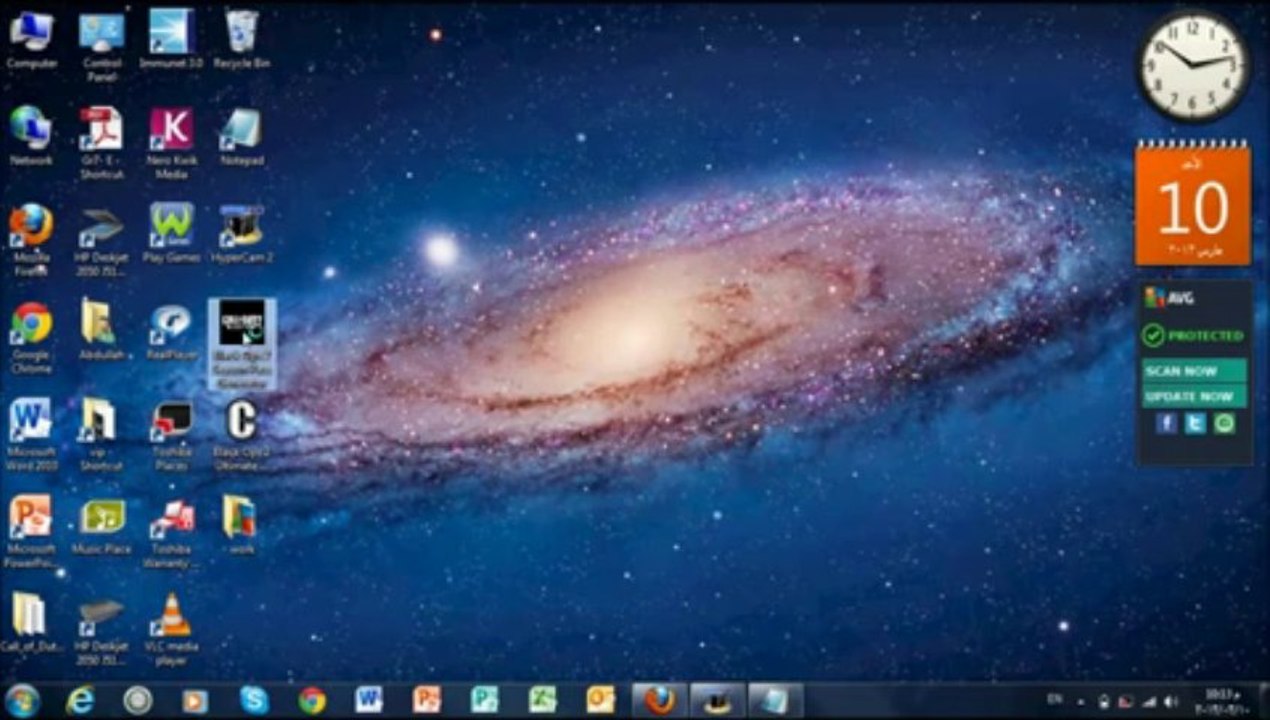Screen dimensions: 1270x720
Task: Open the Computer desktop icon
Action: point(31,40)
